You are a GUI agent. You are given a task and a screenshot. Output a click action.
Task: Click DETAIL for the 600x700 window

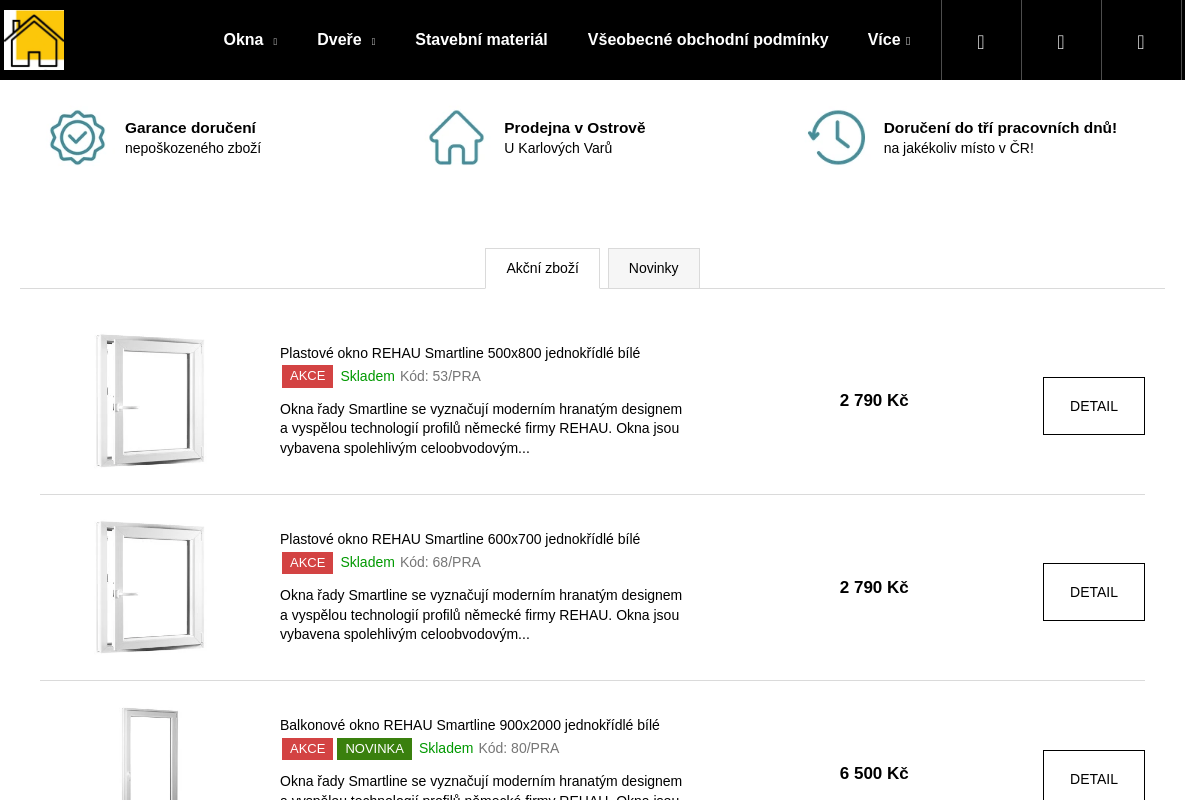point(1093,592)
